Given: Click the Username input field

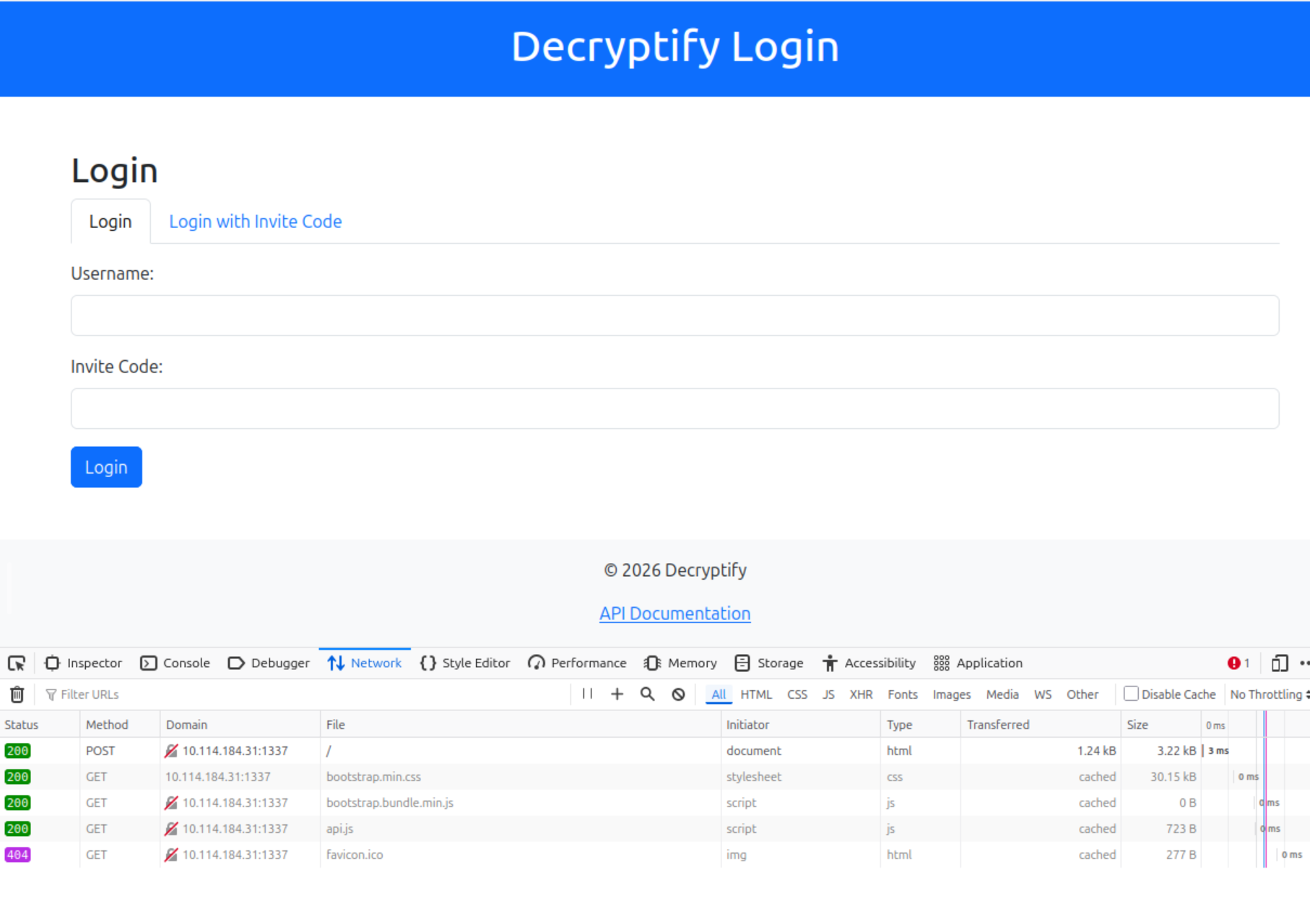Looking at the screenshot, I should click(x=674, y=315).
